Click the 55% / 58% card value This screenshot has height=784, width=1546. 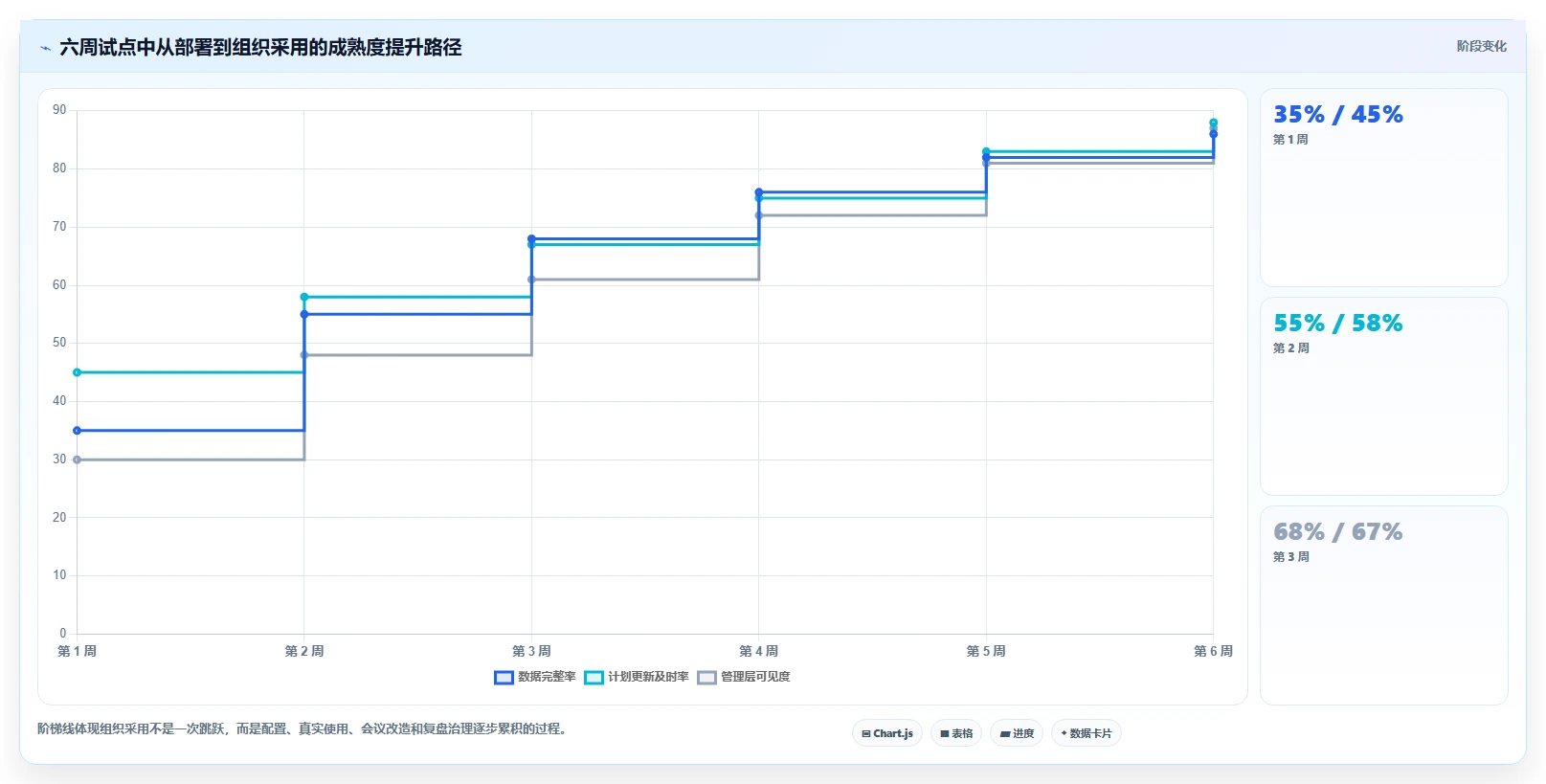point(1338,323)
